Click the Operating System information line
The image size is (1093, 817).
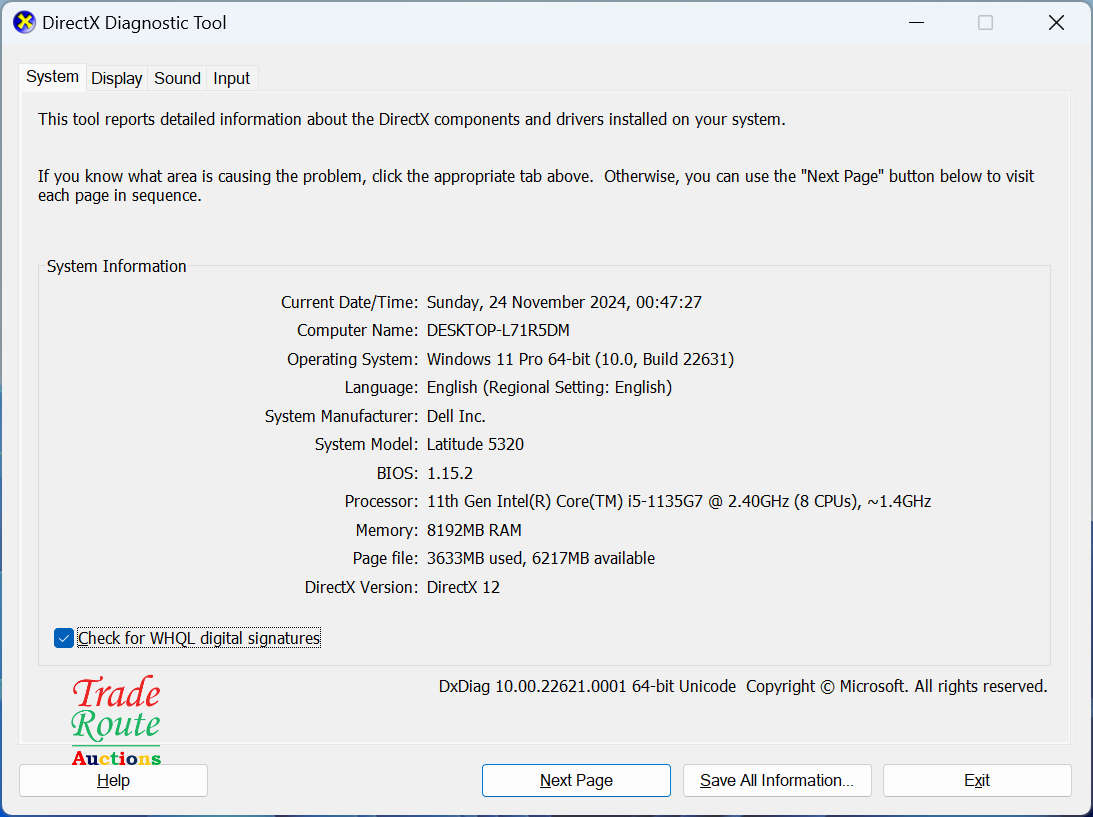click(x=580, y=359)
